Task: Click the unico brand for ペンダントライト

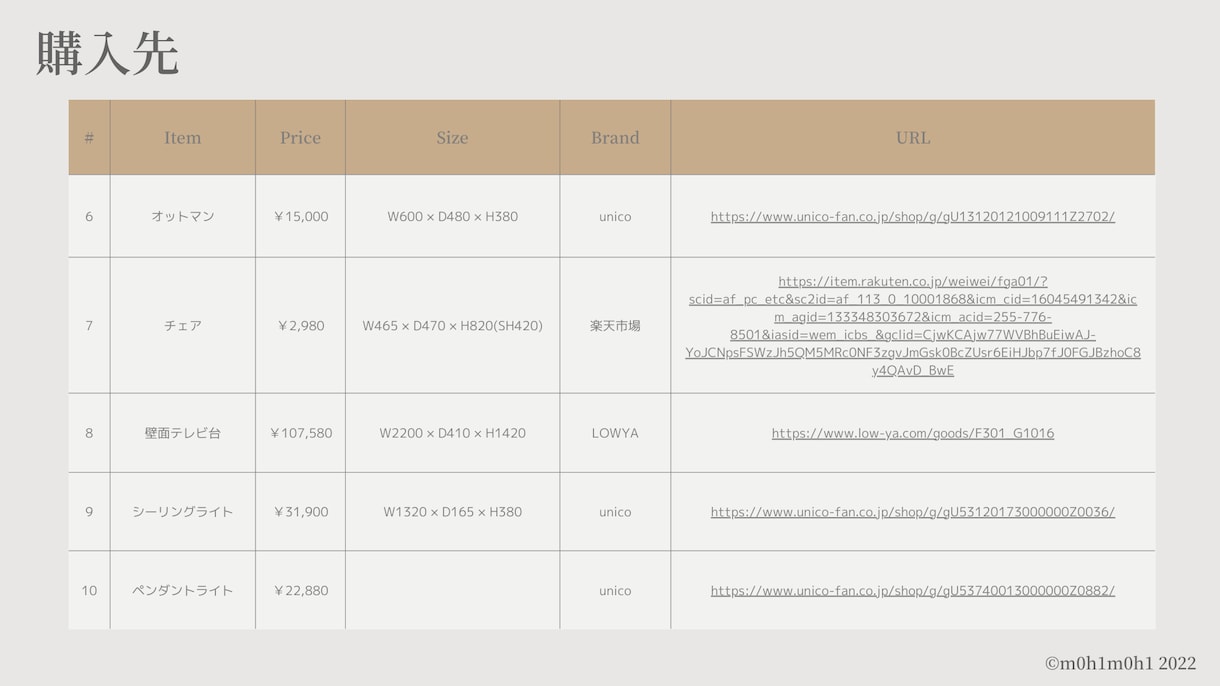Action: point(615,591)
